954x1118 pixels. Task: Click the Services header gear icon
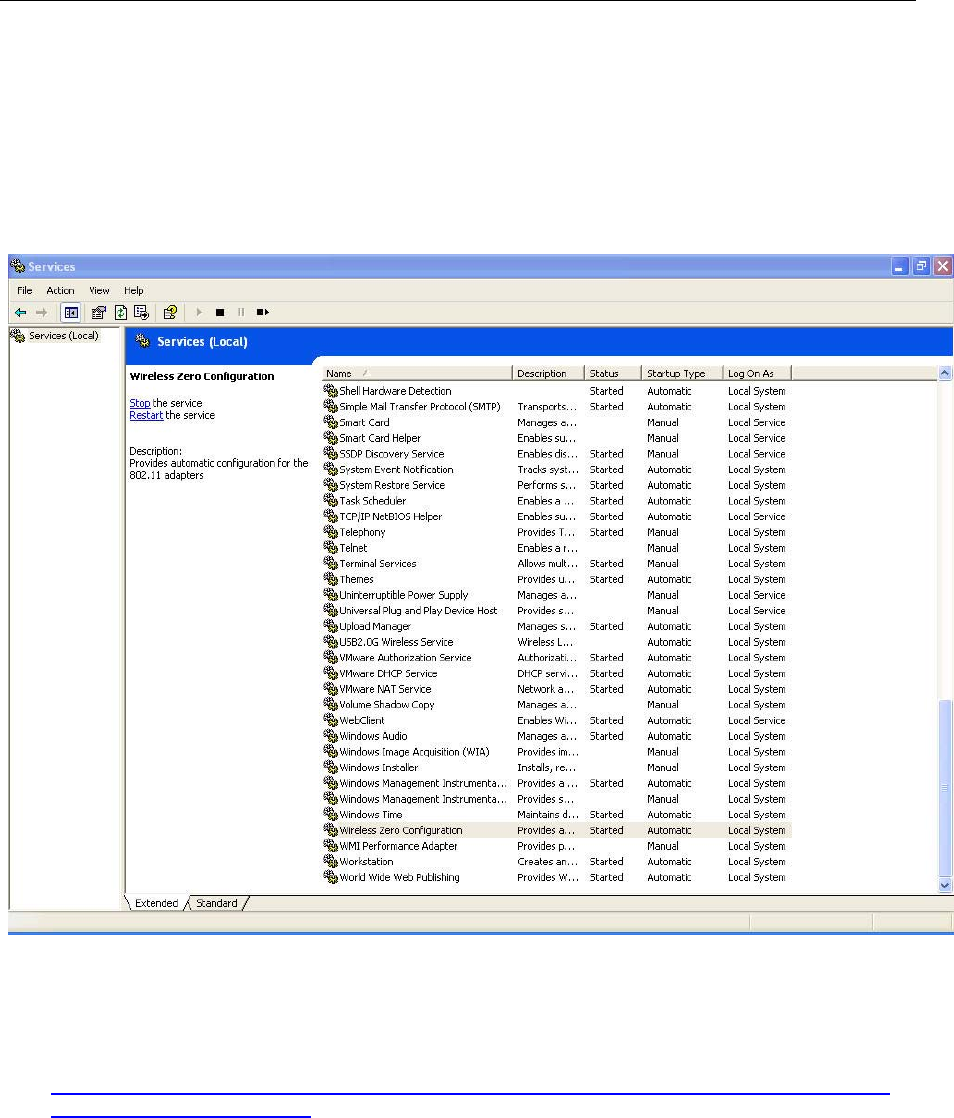(143, 342)
